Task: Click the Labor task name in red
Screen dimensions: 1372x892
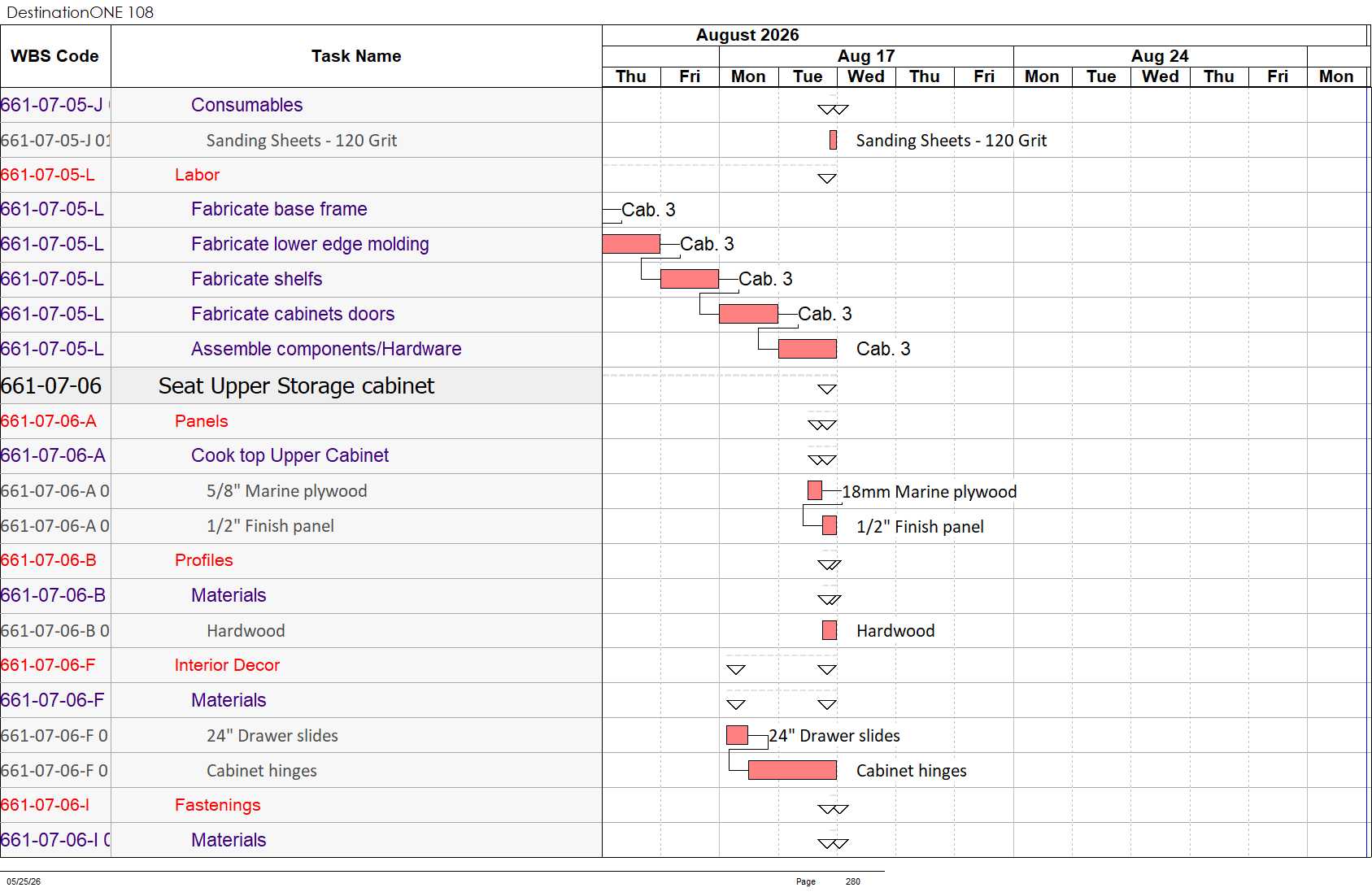Action: [197, 175]
